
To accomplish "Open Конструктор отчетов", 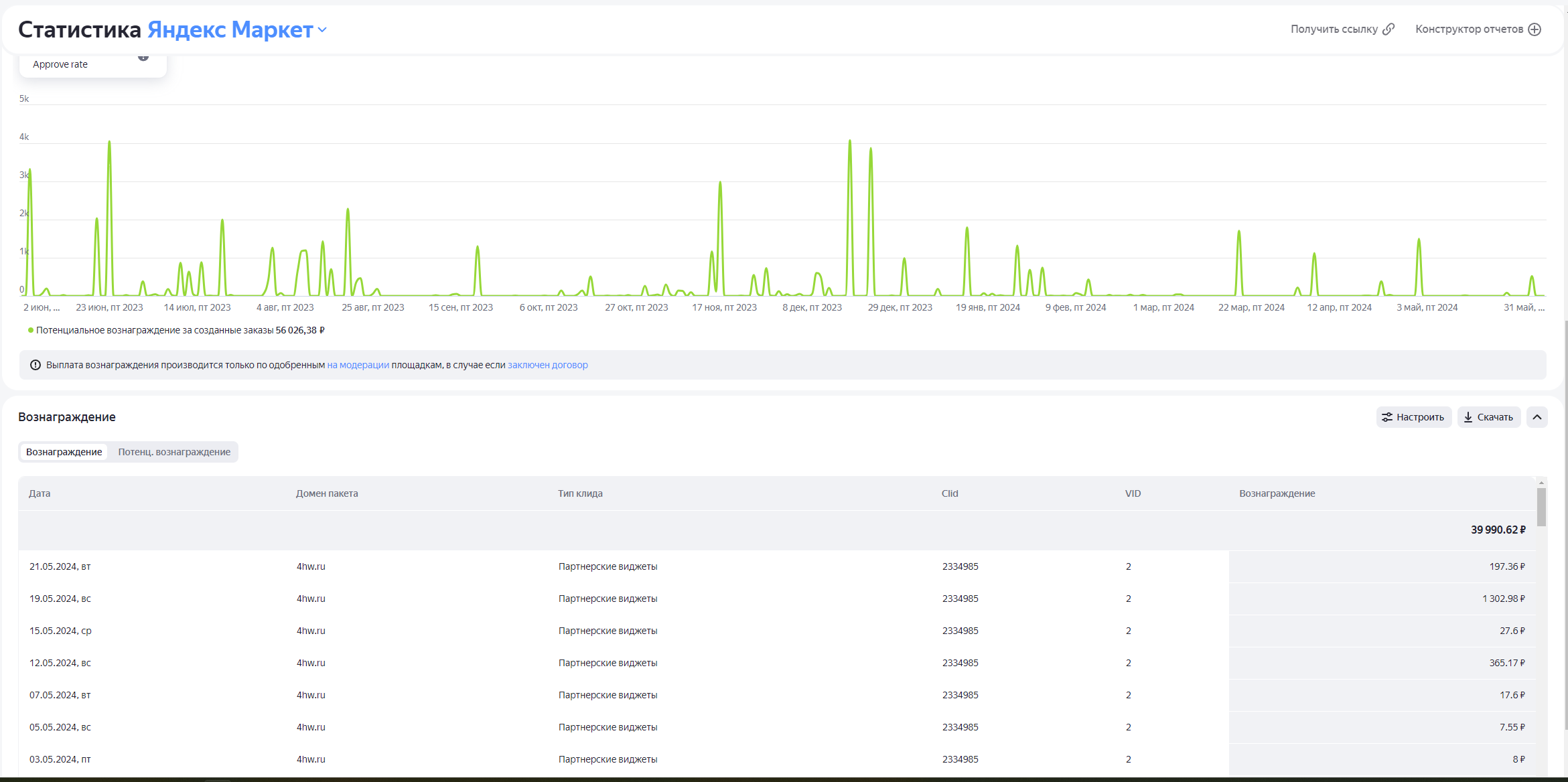I will click(x=1469, y=29).
